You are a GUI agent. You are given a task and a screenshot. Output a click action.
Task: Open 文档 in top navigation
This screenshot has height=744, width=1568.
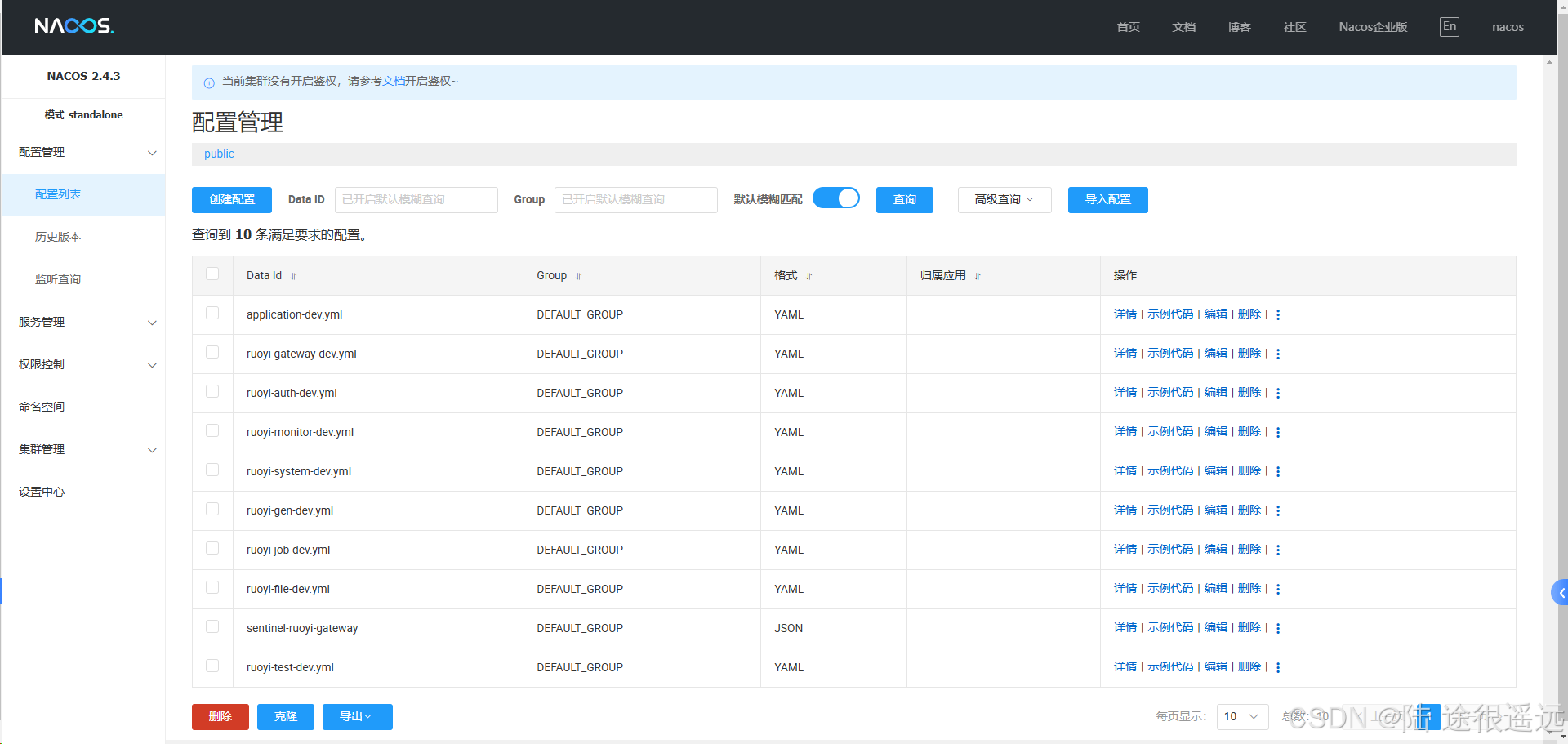[1184, 27]
